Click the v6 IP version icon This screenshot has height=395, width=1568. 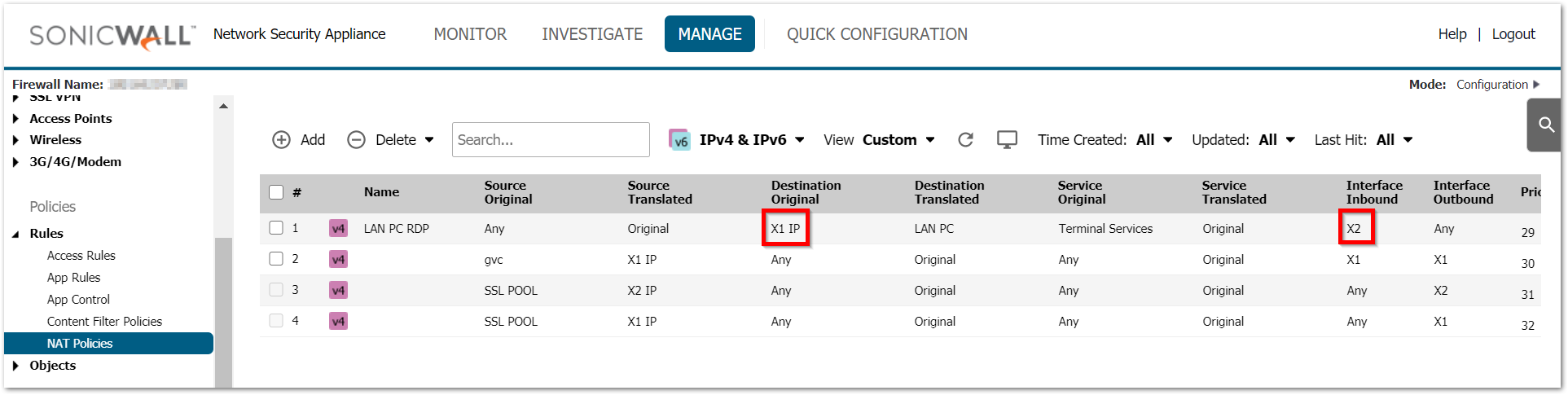[679, 140]
